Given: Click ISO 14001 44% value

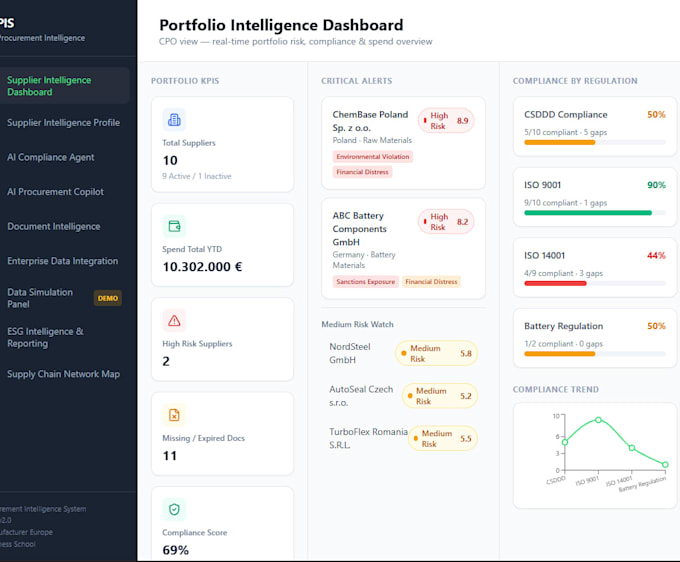Looking at the screenshot, I should [x=656, y=255].
